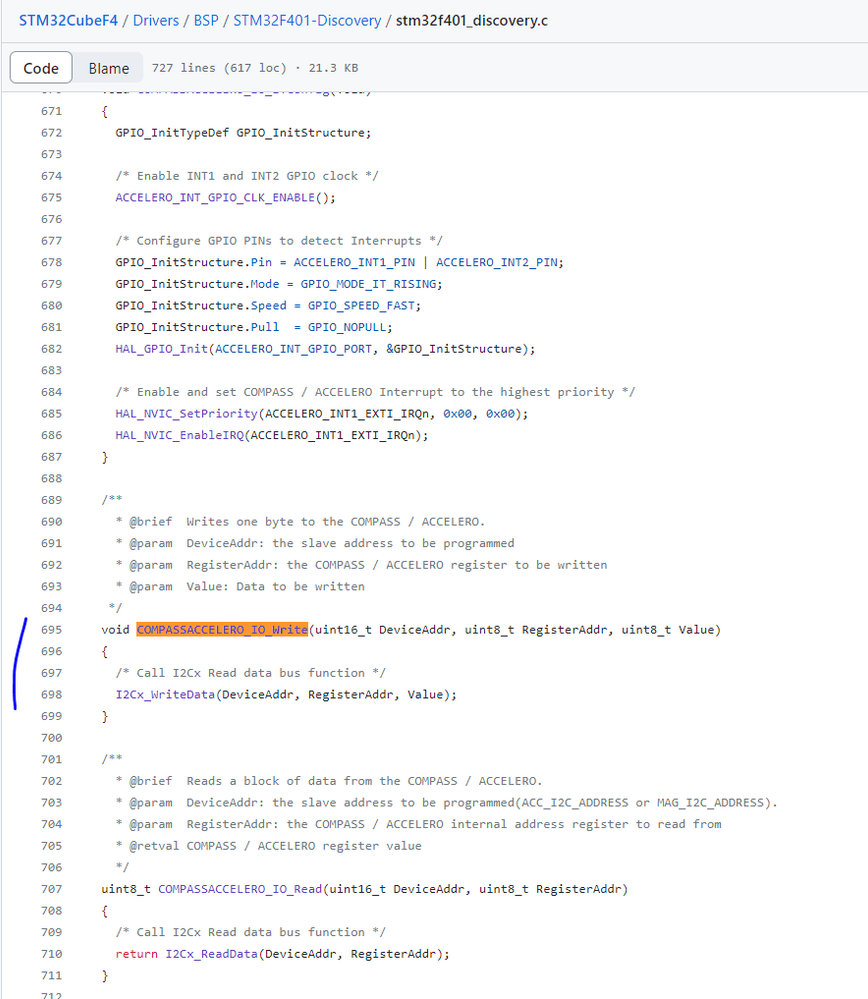Image resolution: width=868 pixels, height=999 pixels.
Task: Click the 'Call I2Cx Read data' comment line 709
Action: point(250,932)
